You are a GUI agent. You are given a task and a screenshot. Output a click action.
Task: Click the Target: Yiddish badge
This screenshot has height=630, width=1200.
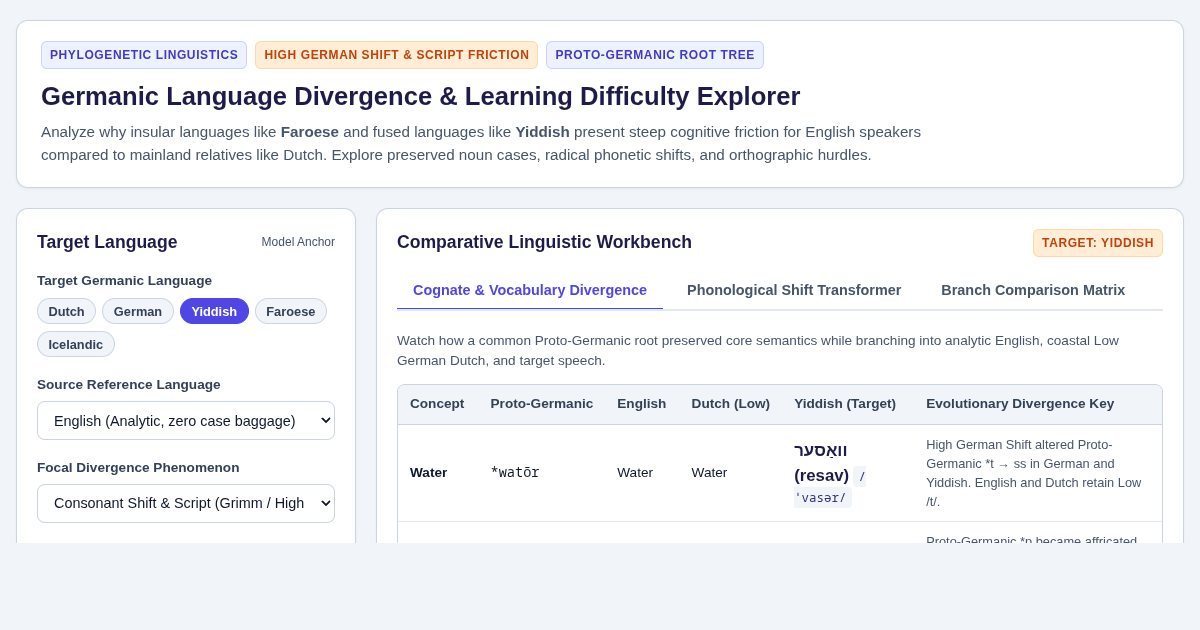[x=1098, y=243]
